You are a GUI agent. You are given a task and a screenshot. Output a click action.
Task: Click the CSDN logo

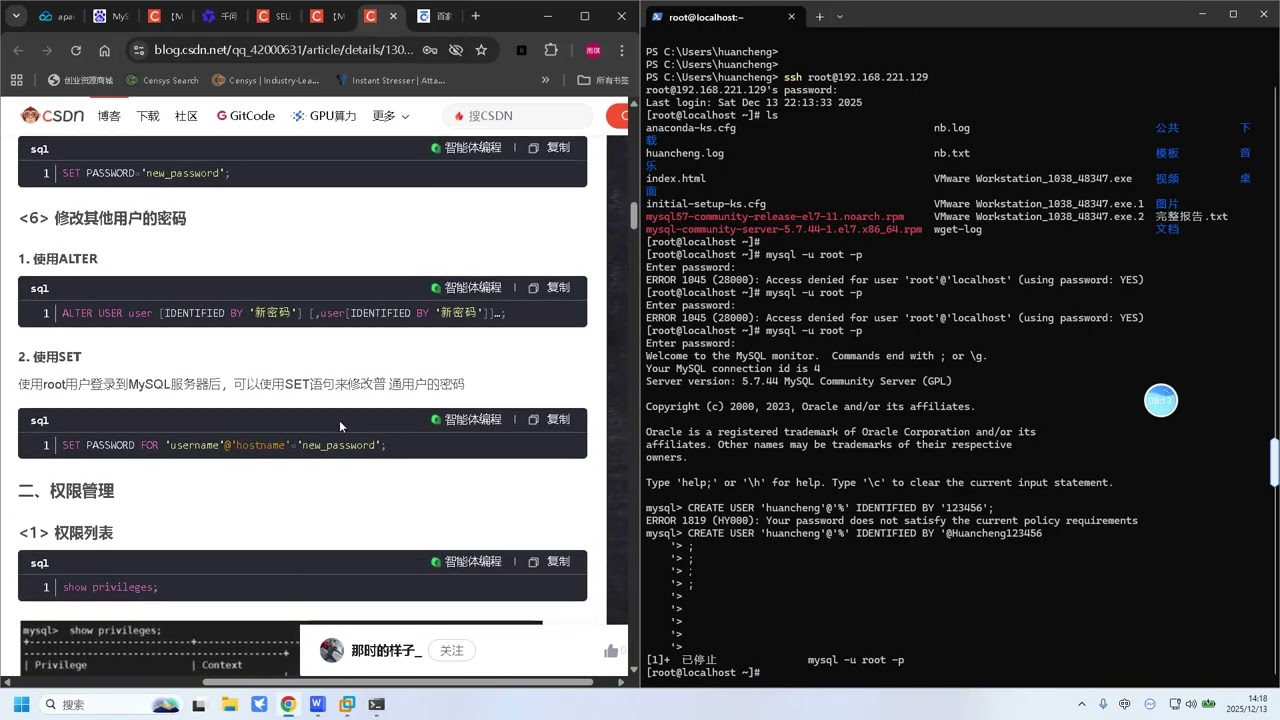point(53,116)
